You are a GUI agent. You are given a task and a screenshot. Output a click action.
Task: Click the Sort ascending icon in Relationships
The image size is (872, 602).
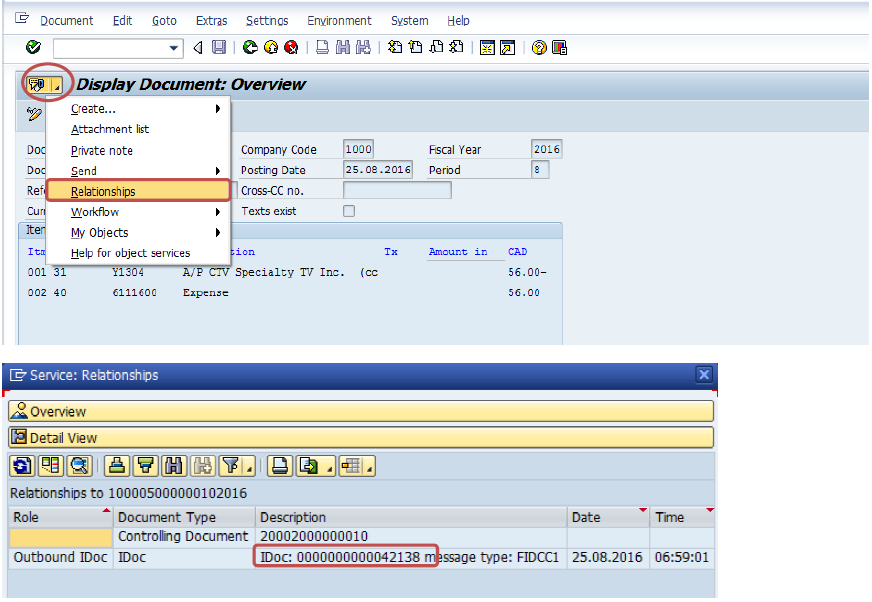coord(118,465)
